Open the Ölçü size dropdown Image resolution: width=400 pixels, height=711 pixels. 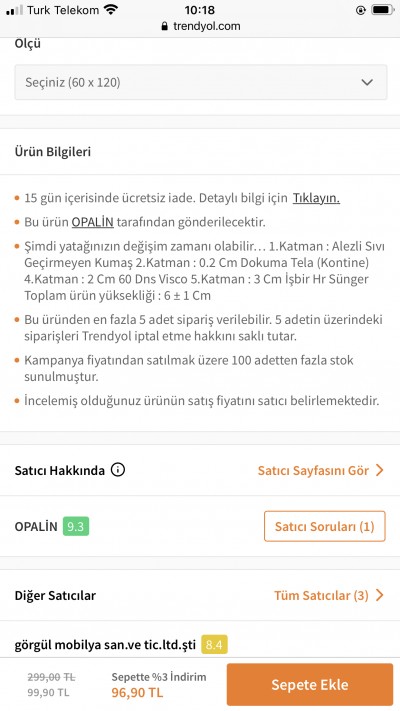[200, 82]
